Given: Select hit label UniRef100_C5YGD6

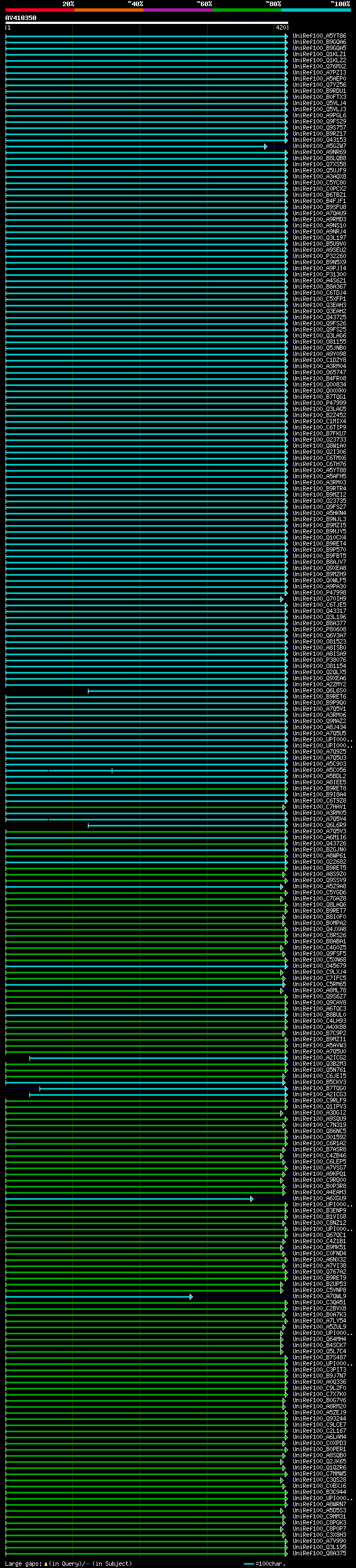Looking at the screenshot, I should tap(319, 893).
